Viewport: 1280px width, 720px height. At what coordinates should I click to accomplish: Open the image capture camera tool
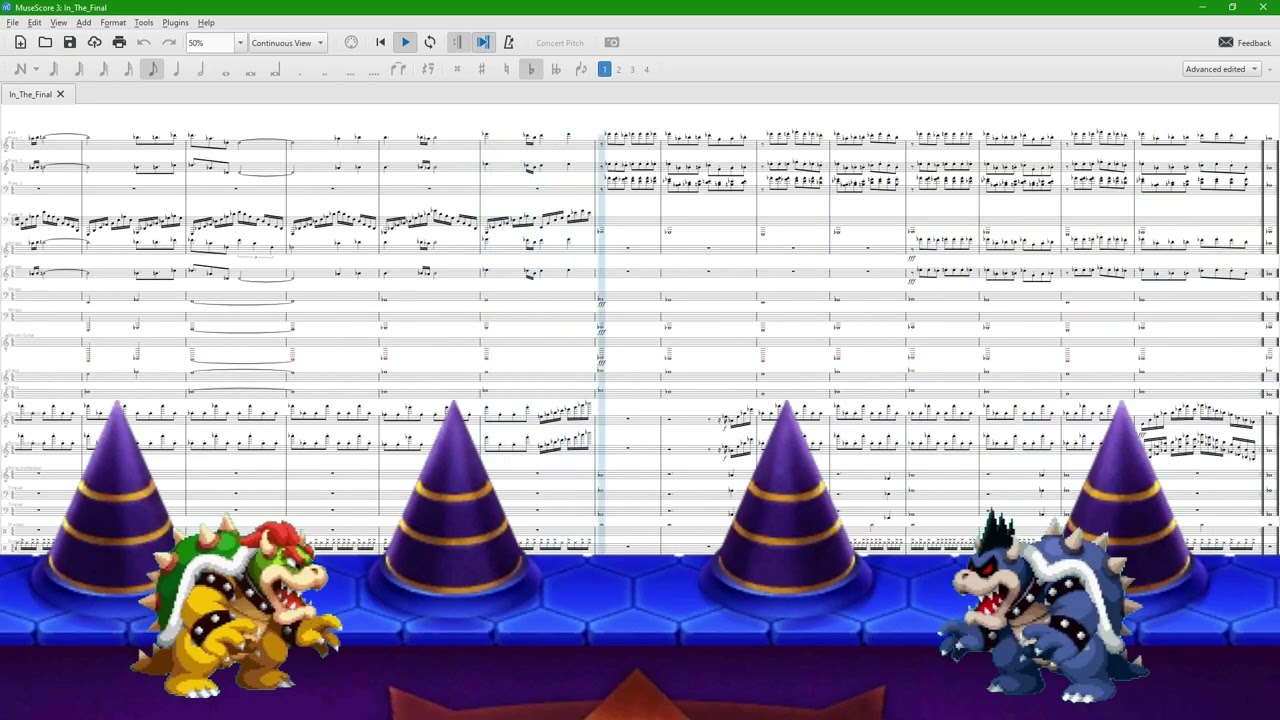pyautogui.click(x=612, y=43)
